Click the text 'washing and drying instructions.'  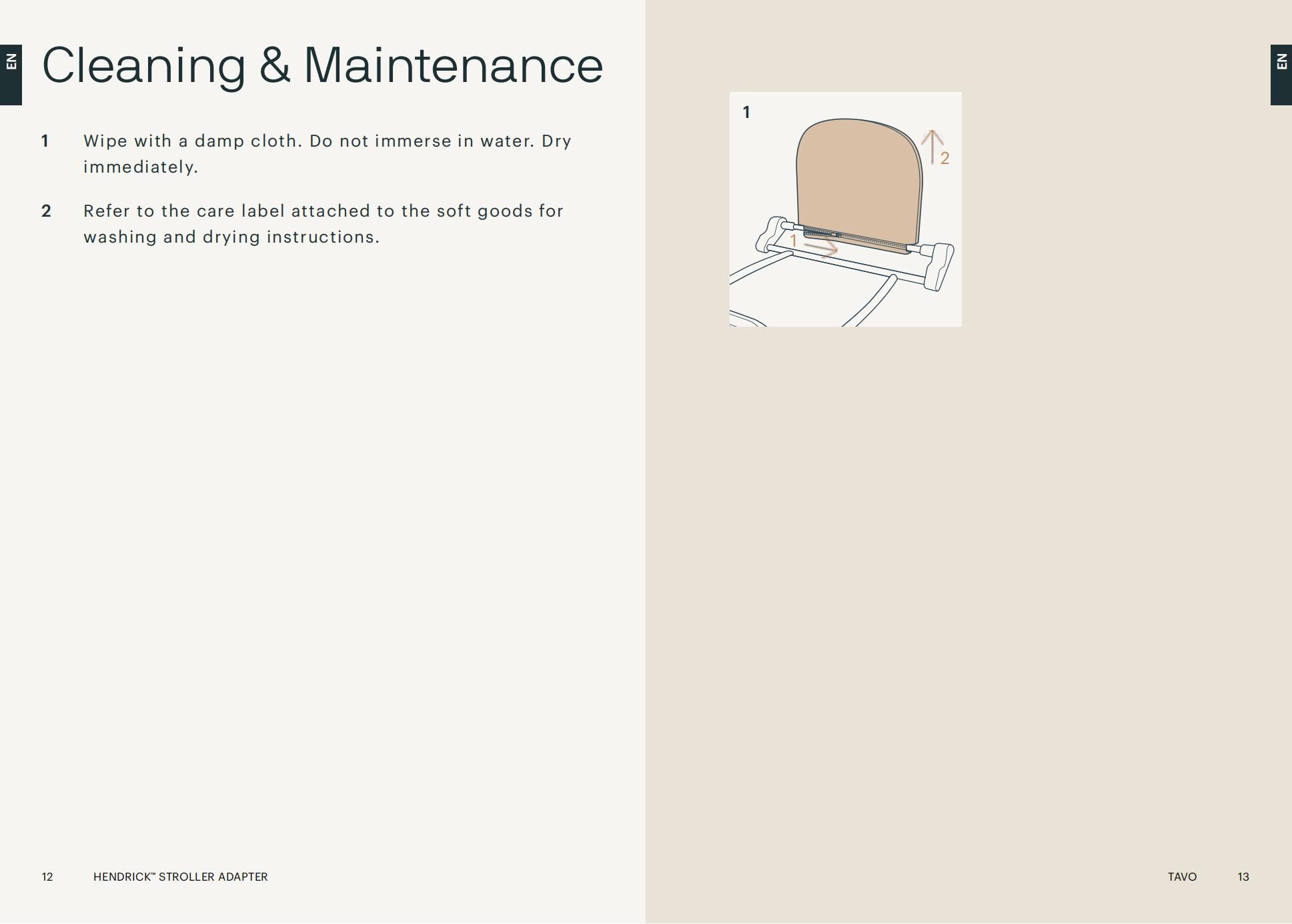(231, 237)
